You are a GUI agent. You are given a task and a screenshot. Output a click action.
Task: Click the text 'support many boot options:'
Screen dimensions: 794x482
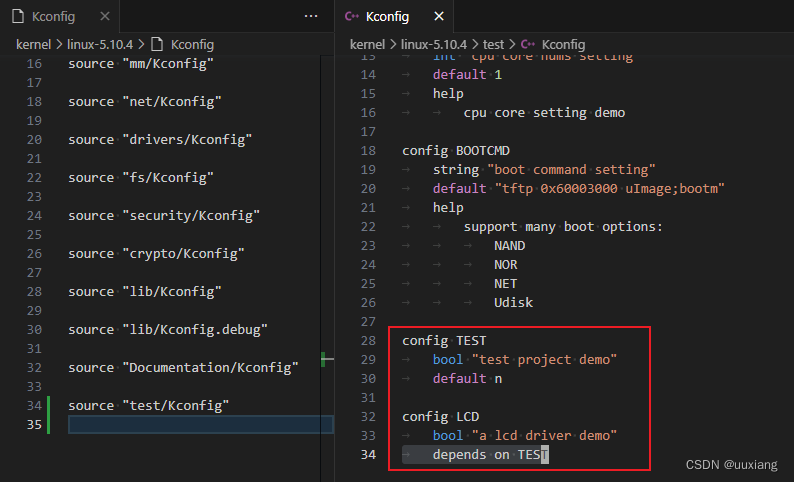pyautogui.click(x=563, y=227)
